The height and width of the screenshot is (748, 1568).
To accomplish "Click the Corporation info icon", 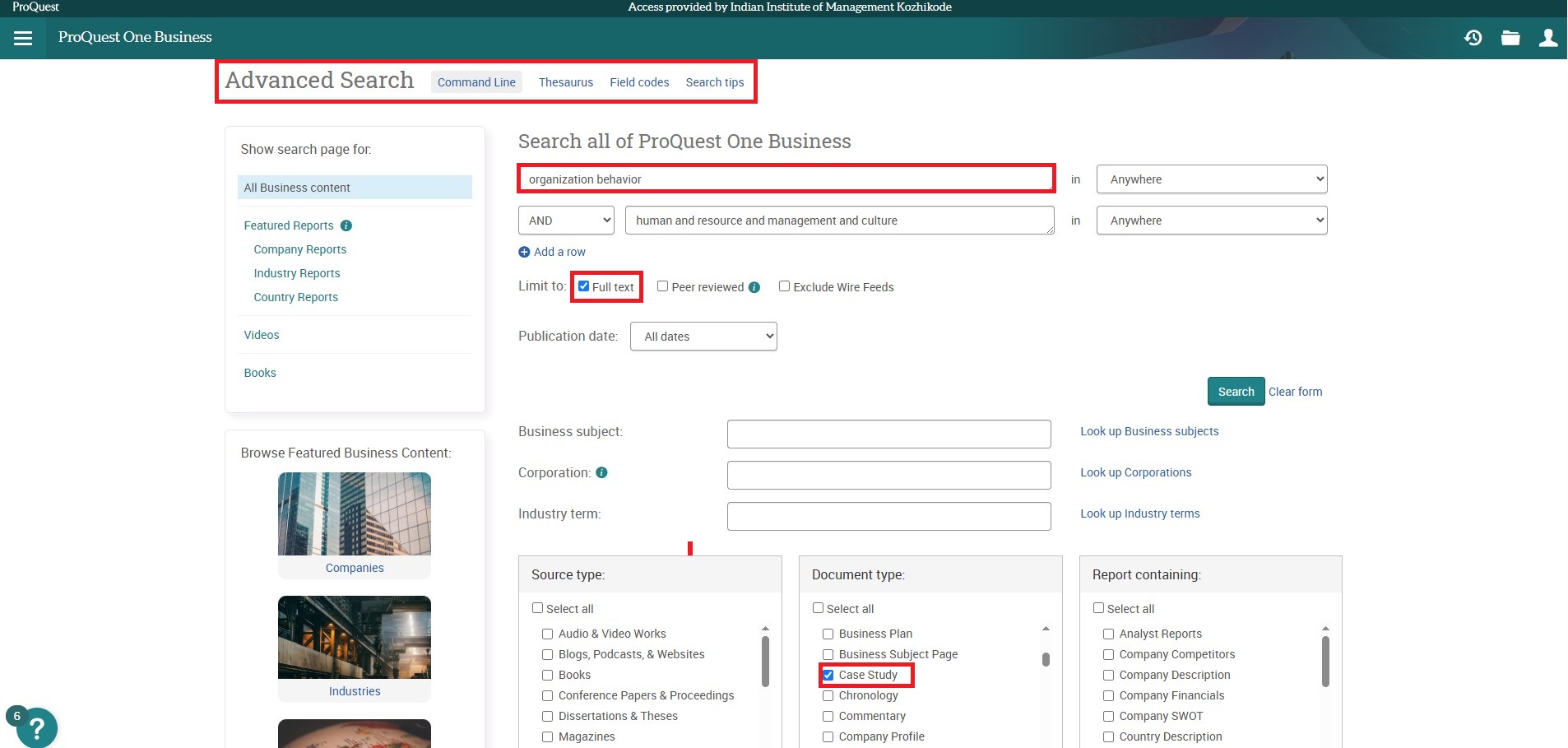I will point(601,473).
